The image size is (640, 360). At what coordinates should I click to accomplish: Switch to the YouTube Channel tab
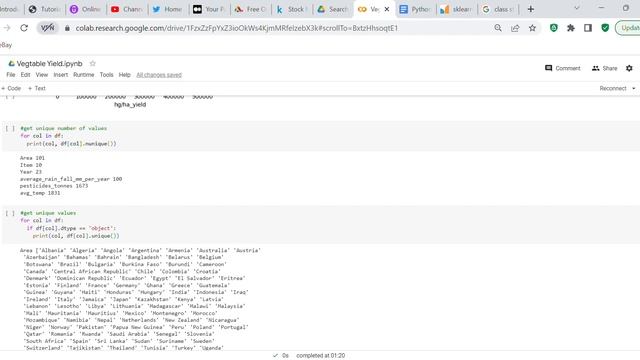point(127,9)
